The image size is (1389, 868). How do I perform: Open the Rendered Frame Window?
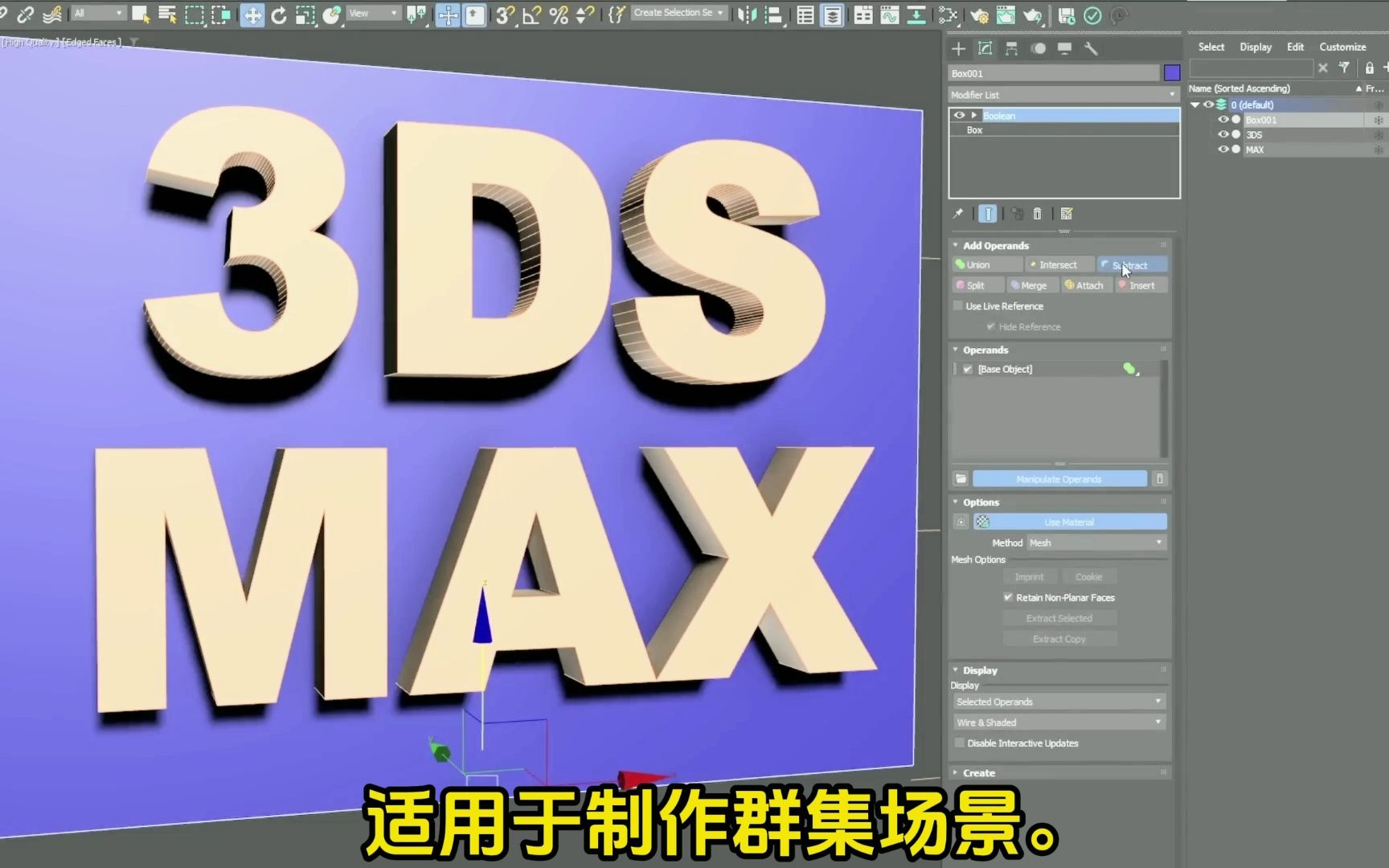point(1006,14)
